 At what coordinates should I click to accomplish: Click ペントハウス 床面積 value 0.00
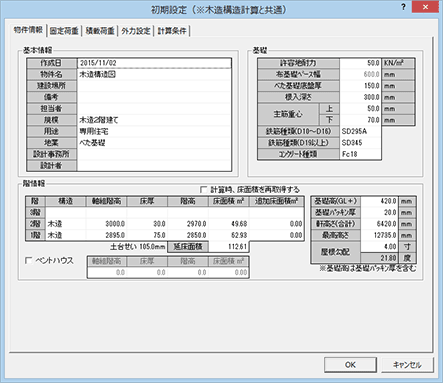click(x=229, y=272)
